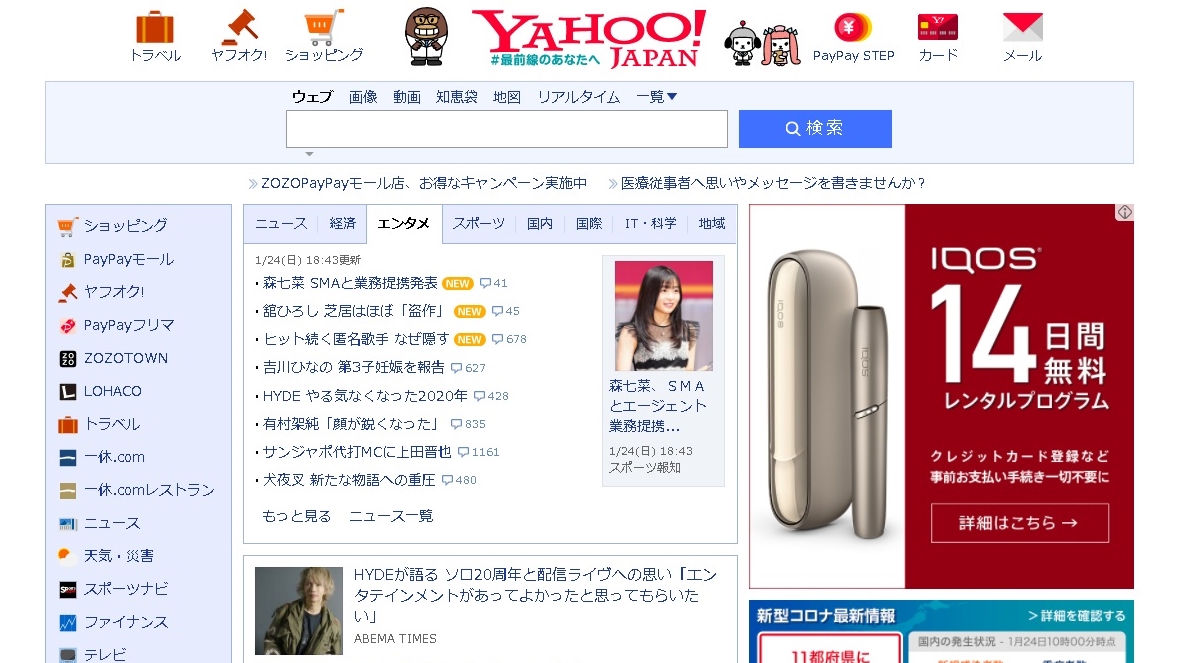Select the 知恵袋 search tab
This screenshot has height=663, width=1179.
(456, 97)
